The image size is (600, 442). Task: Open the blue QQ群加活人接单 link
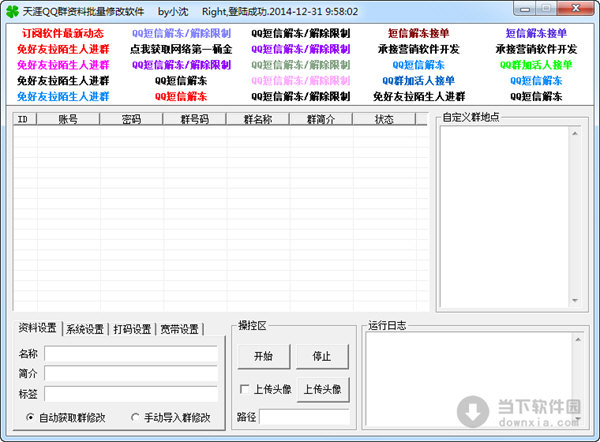(x=419, y=81)
